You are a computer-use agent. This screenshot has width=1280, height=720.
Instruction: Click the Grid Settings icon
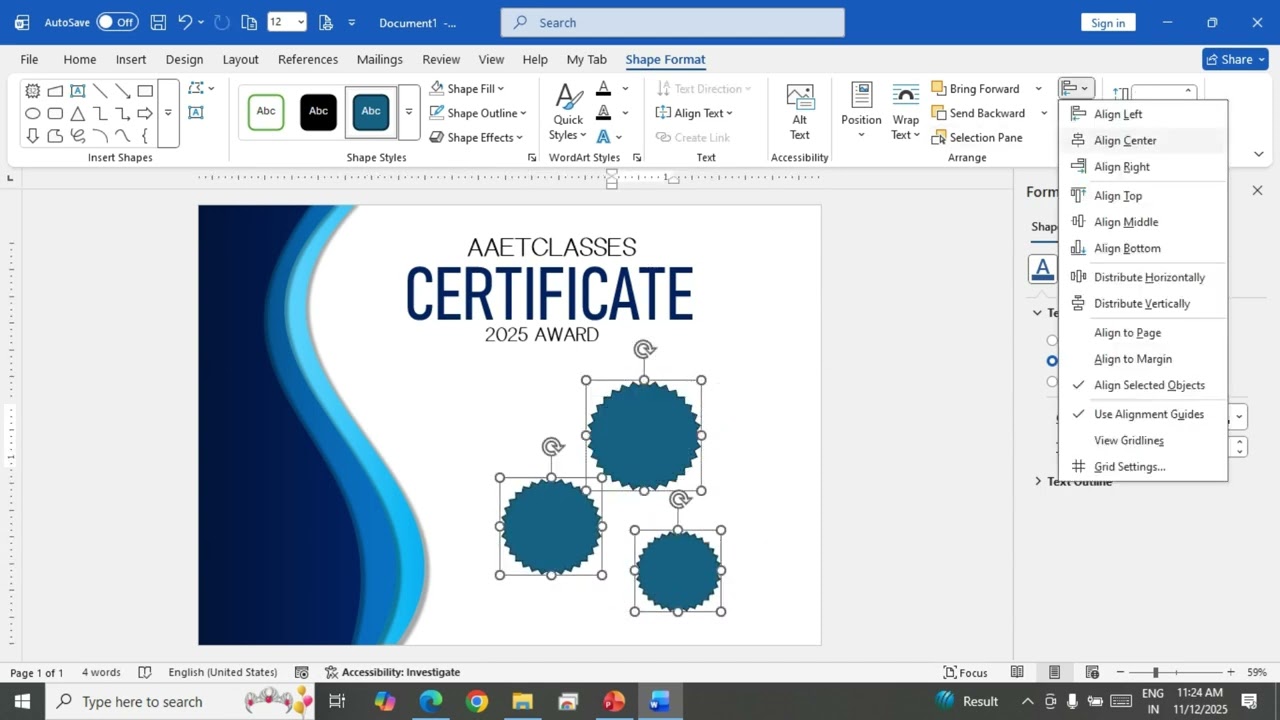point(1078,467)
